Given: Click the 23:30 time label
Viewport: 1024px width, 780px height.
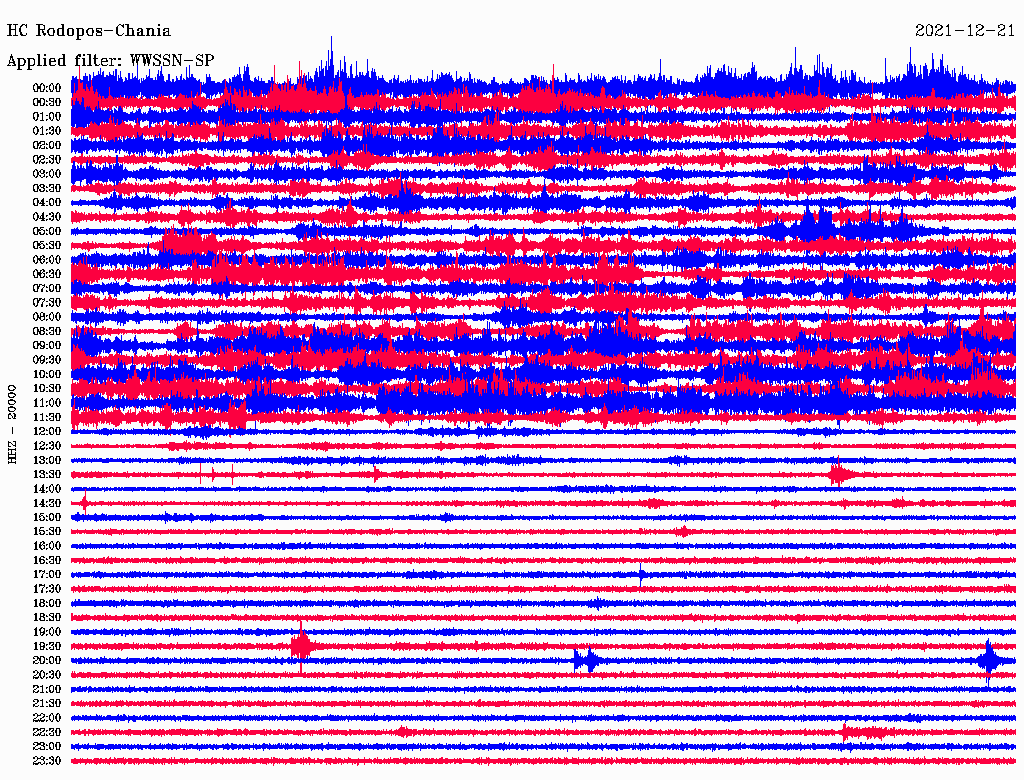Looking at the screenshot, I should point(47,761).
